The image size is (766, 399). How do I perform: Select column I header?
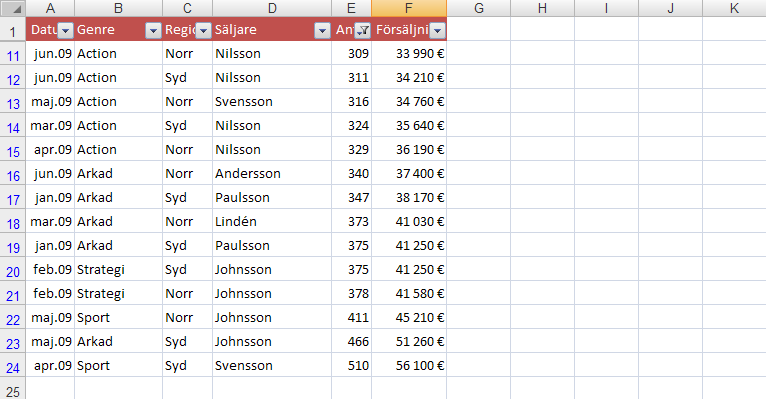tap(606, 8)
